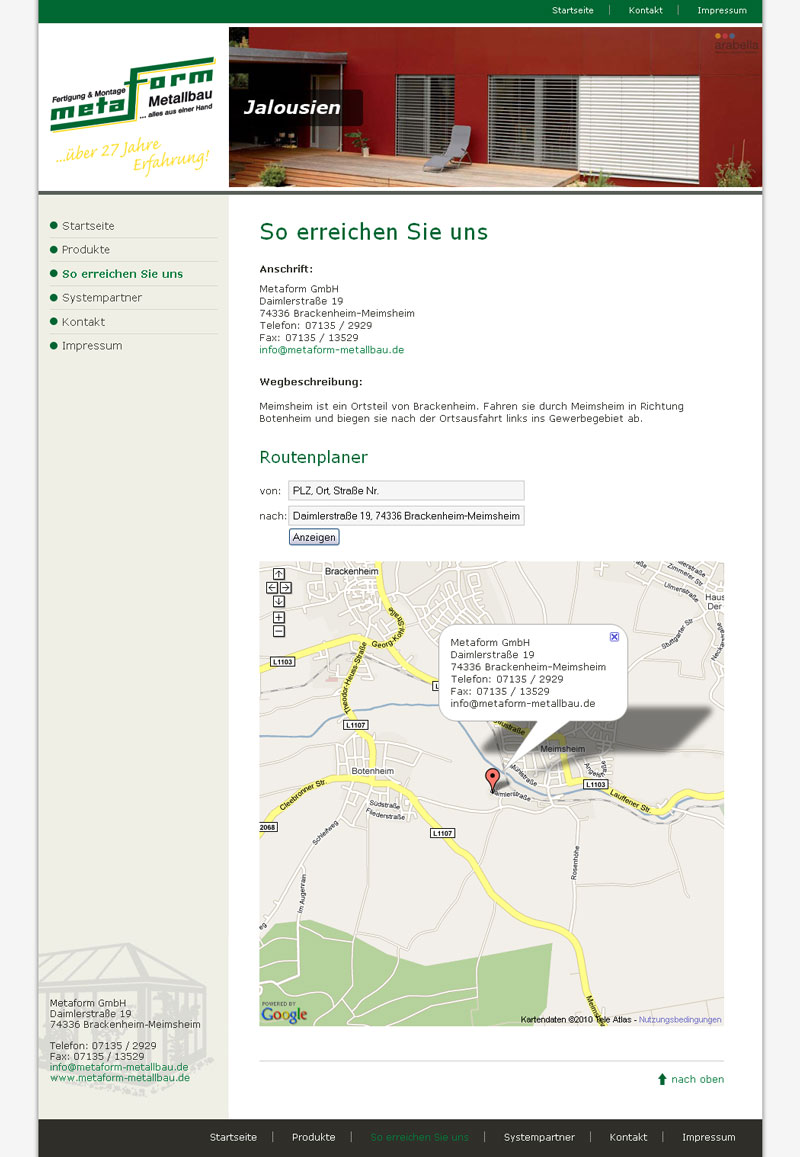800x1157 pixels.
Task: Select Systempartner in the sidebar menu
Action: [102, 297]
